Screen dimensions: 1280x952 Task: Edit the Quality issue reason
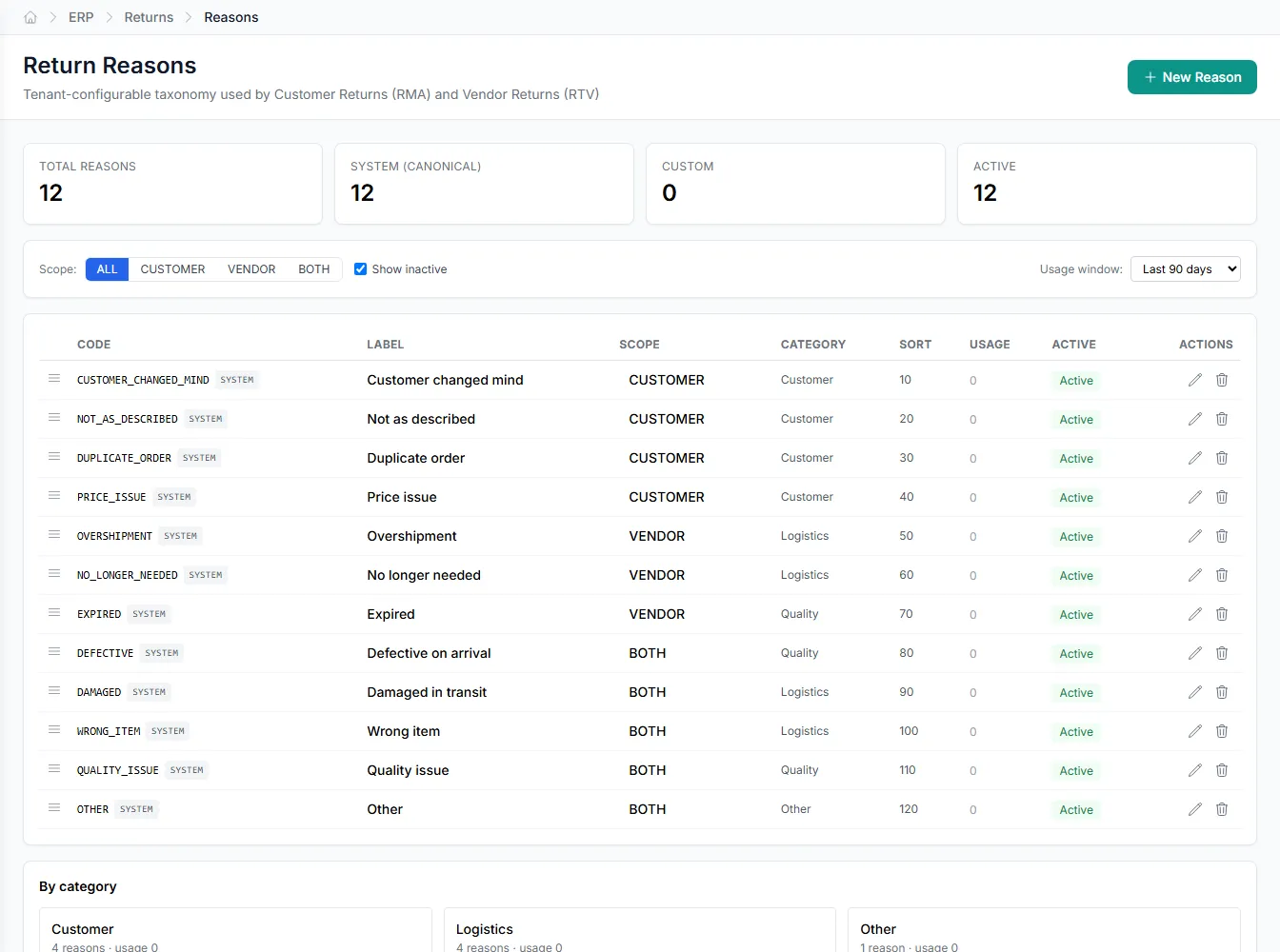tap(1195, 770)
